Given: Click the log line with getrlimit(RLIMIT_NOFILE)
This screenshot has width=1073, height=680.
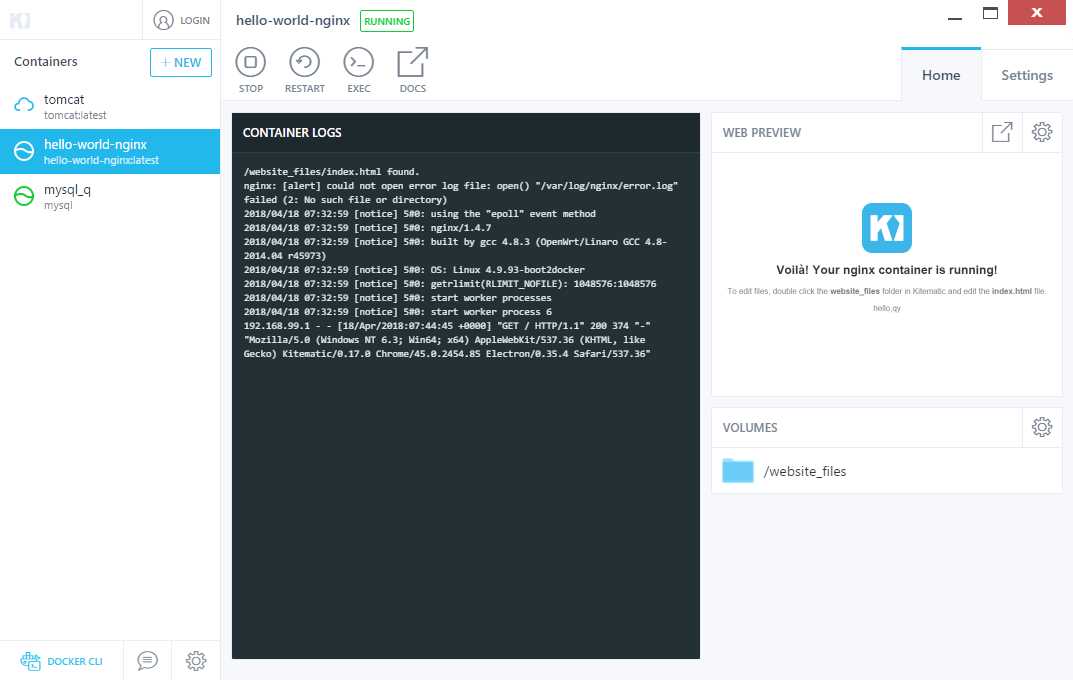Looking at the screenshot, I should point(450,284).
